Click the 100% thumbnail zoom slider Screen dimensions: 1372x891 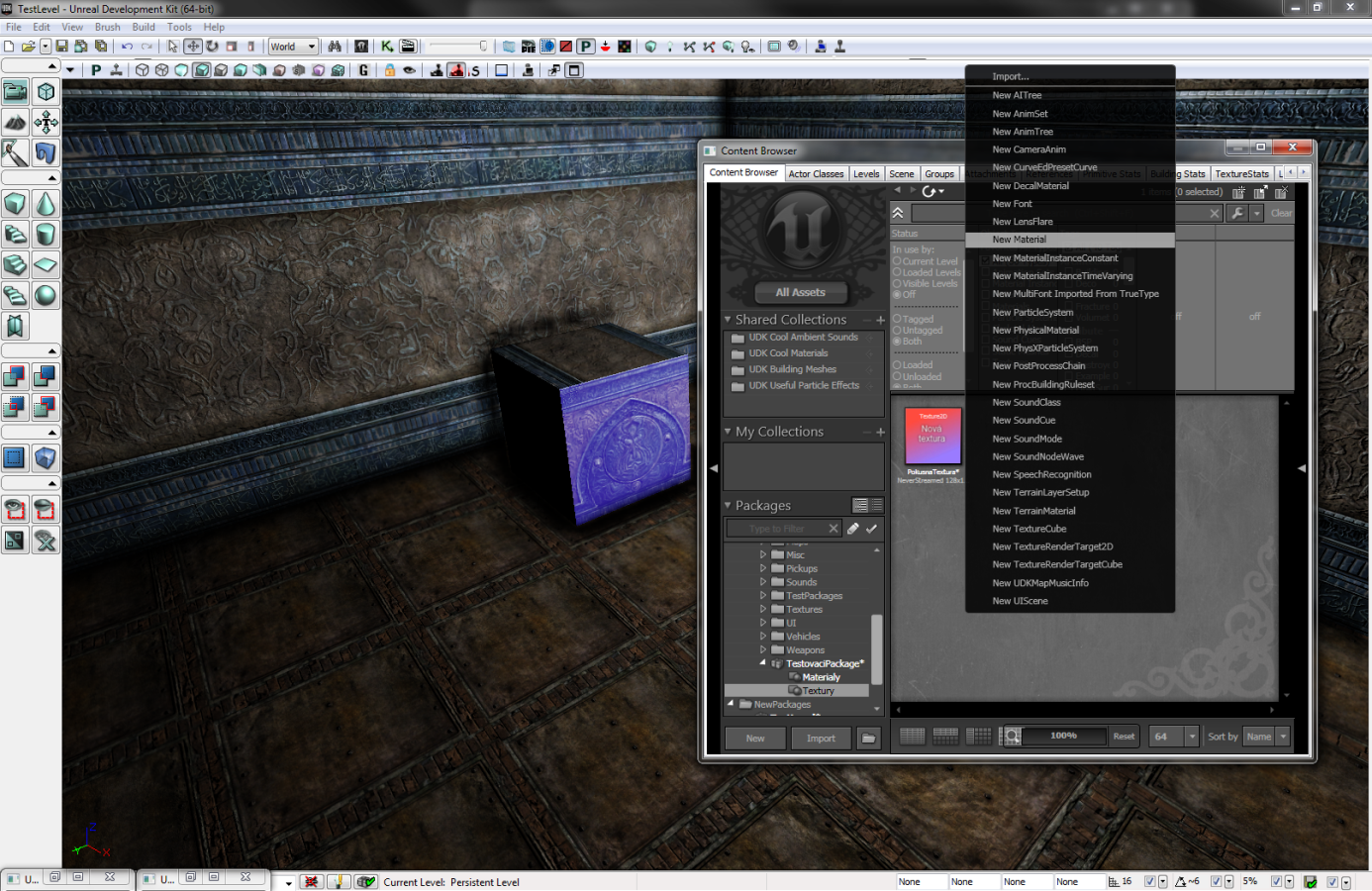pos(1064,736)
